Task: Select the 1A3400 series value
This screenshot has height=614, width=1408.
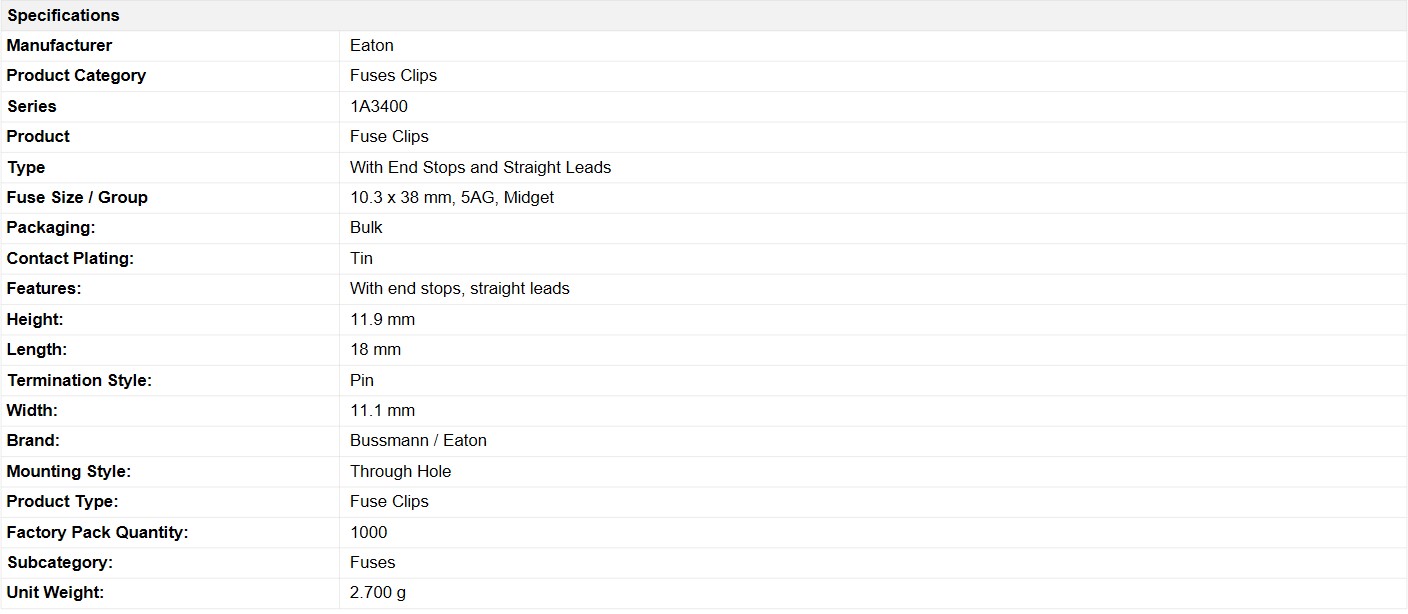Action: click(379, 106)
